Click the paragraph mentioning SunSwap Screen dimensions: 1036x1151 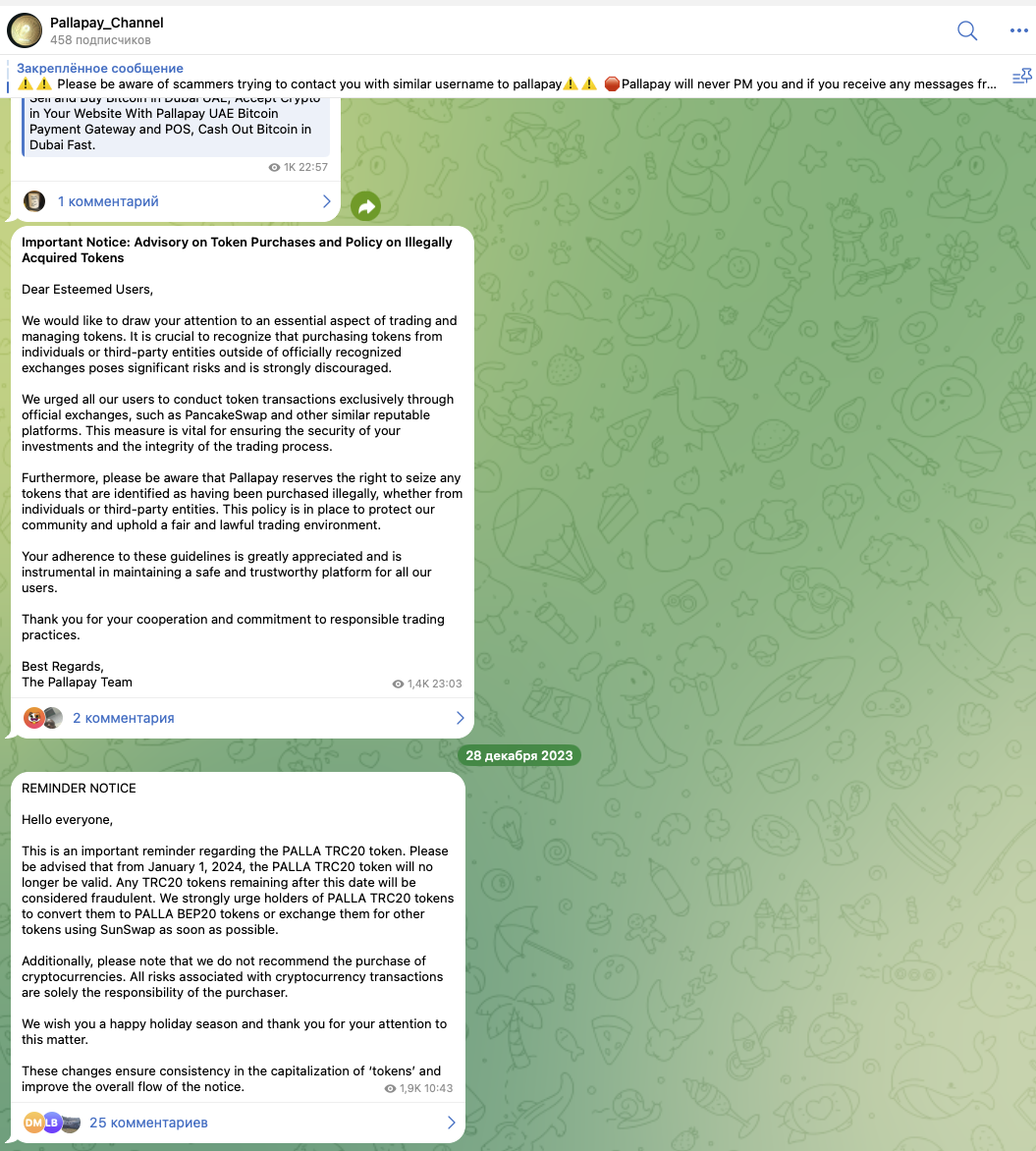238,891
